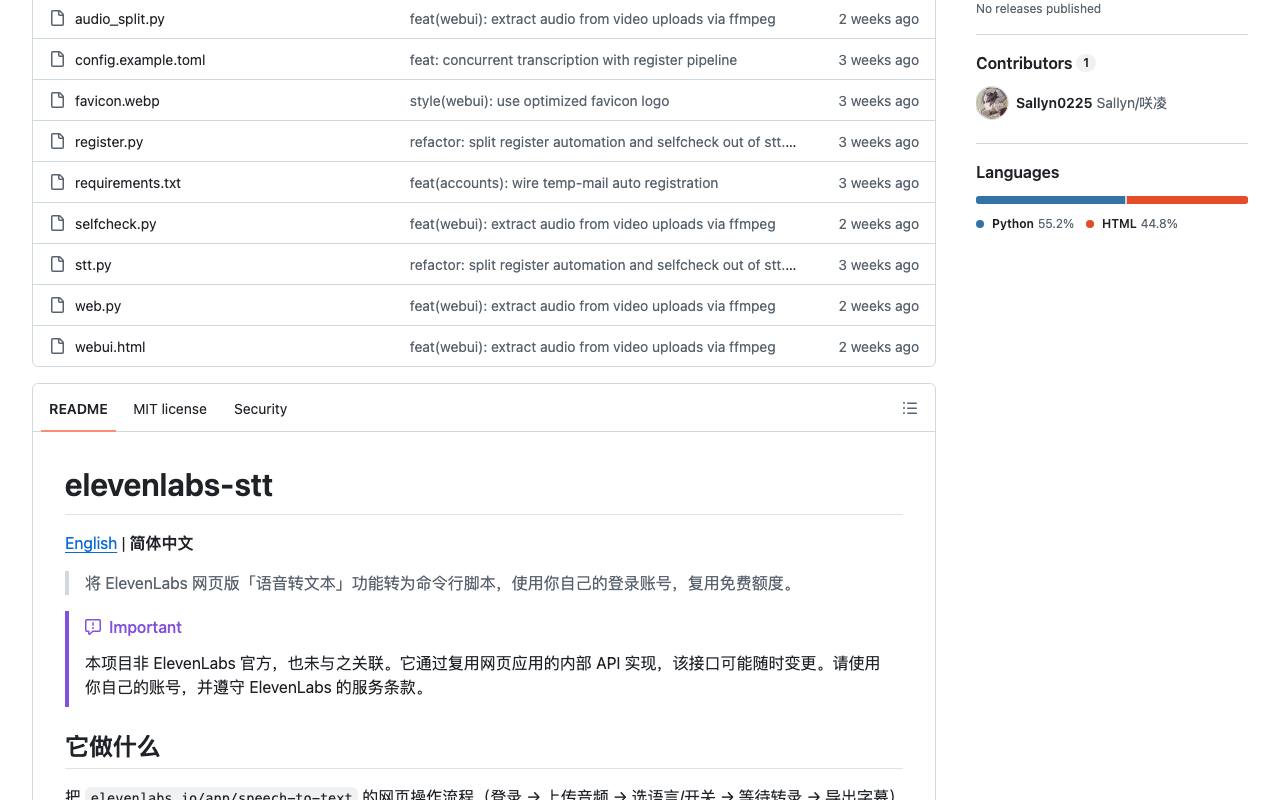Open the requirements.txt file
Viewport: 1280px width, 800px height.
click(x=128, y=183)
